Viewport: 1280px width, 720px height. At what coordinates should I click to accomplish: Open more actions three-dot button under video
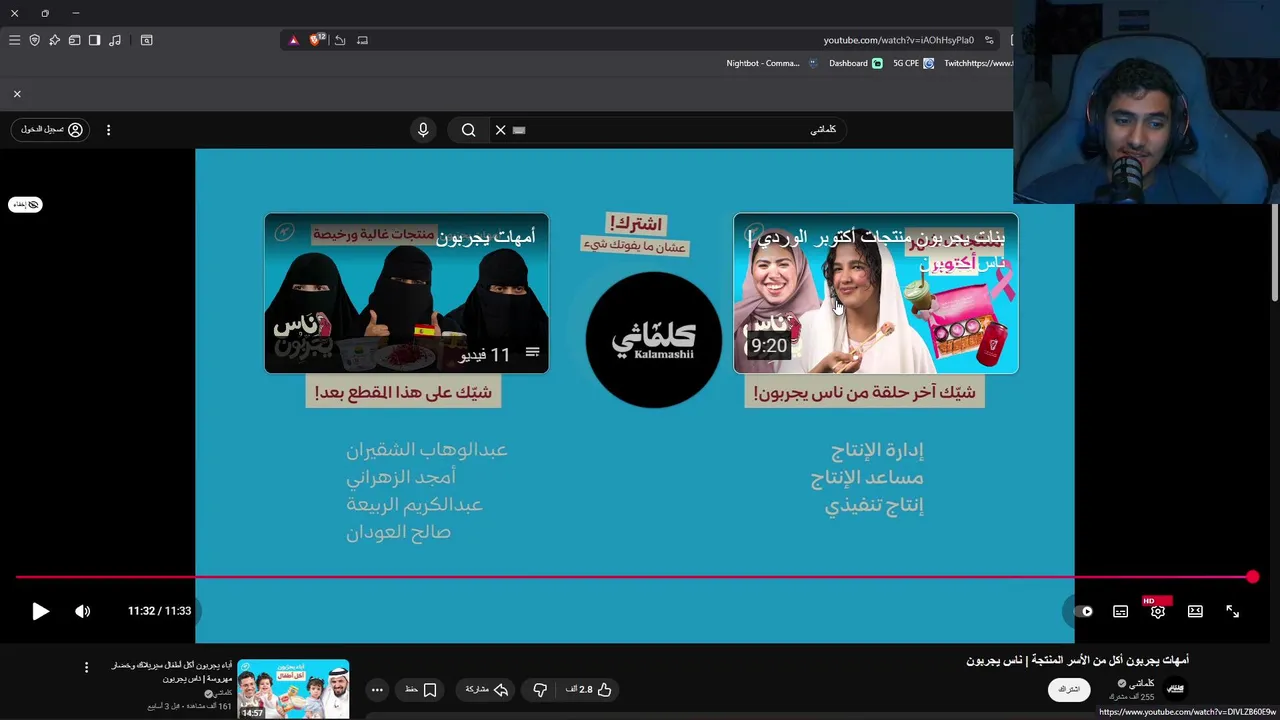pyautogui.click(x=377, y=689)
